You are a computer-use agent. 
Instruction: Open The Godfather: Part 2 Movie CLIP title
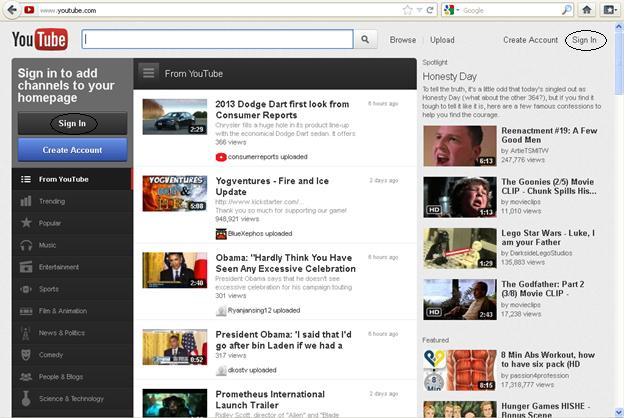point(543,289)
